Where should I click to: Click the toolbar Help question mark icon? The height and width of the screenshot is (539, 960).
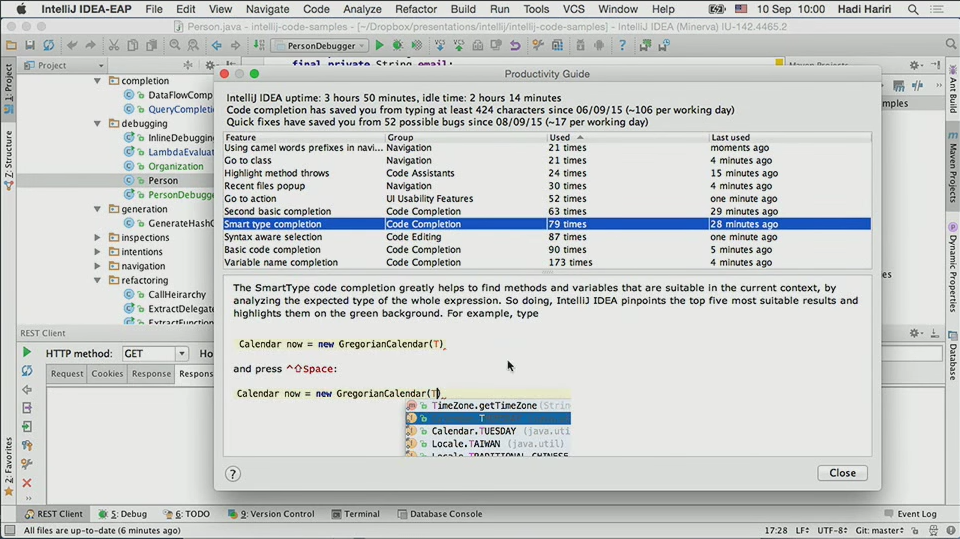(622, 45)
